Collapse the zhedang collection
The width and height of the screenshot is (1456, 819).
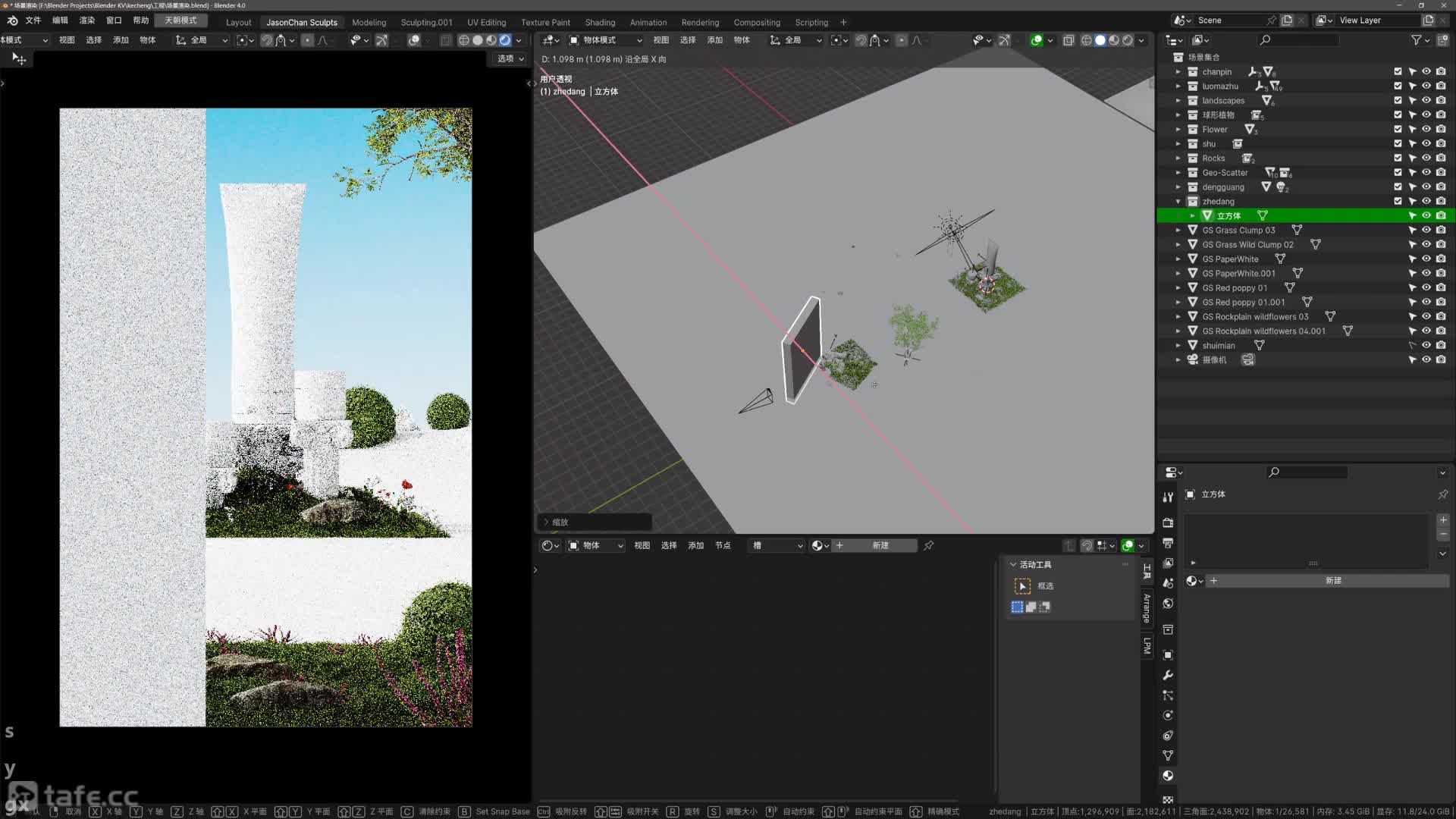[1178, 201]
